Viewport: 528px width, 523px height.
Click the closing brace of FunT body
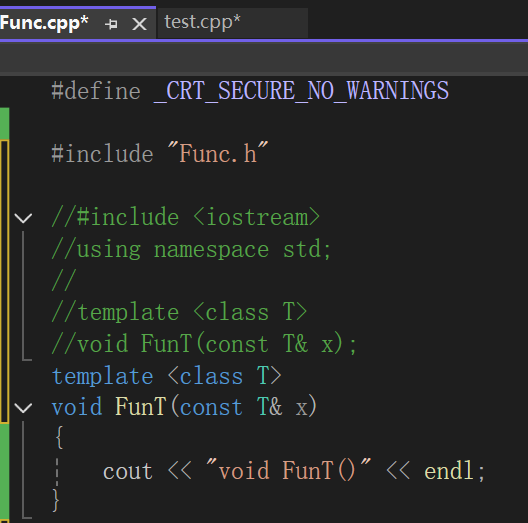(56, 500)
